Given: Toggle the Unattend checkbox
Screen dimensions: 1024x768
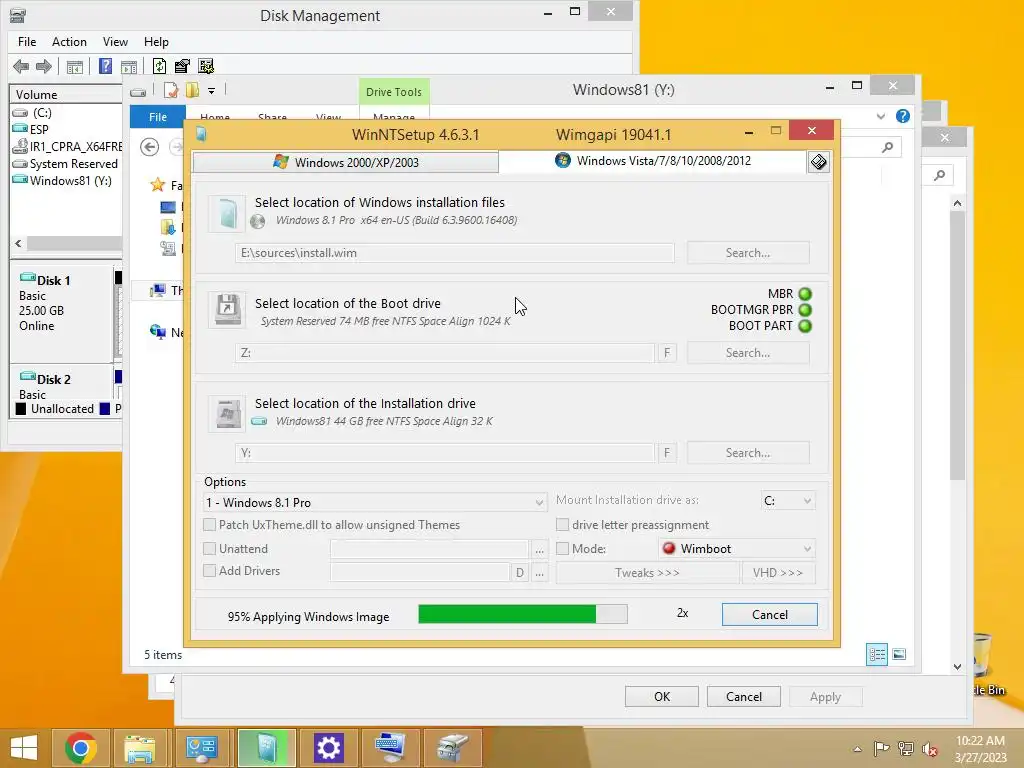Looking at the screenshot, I should (210, 549).
